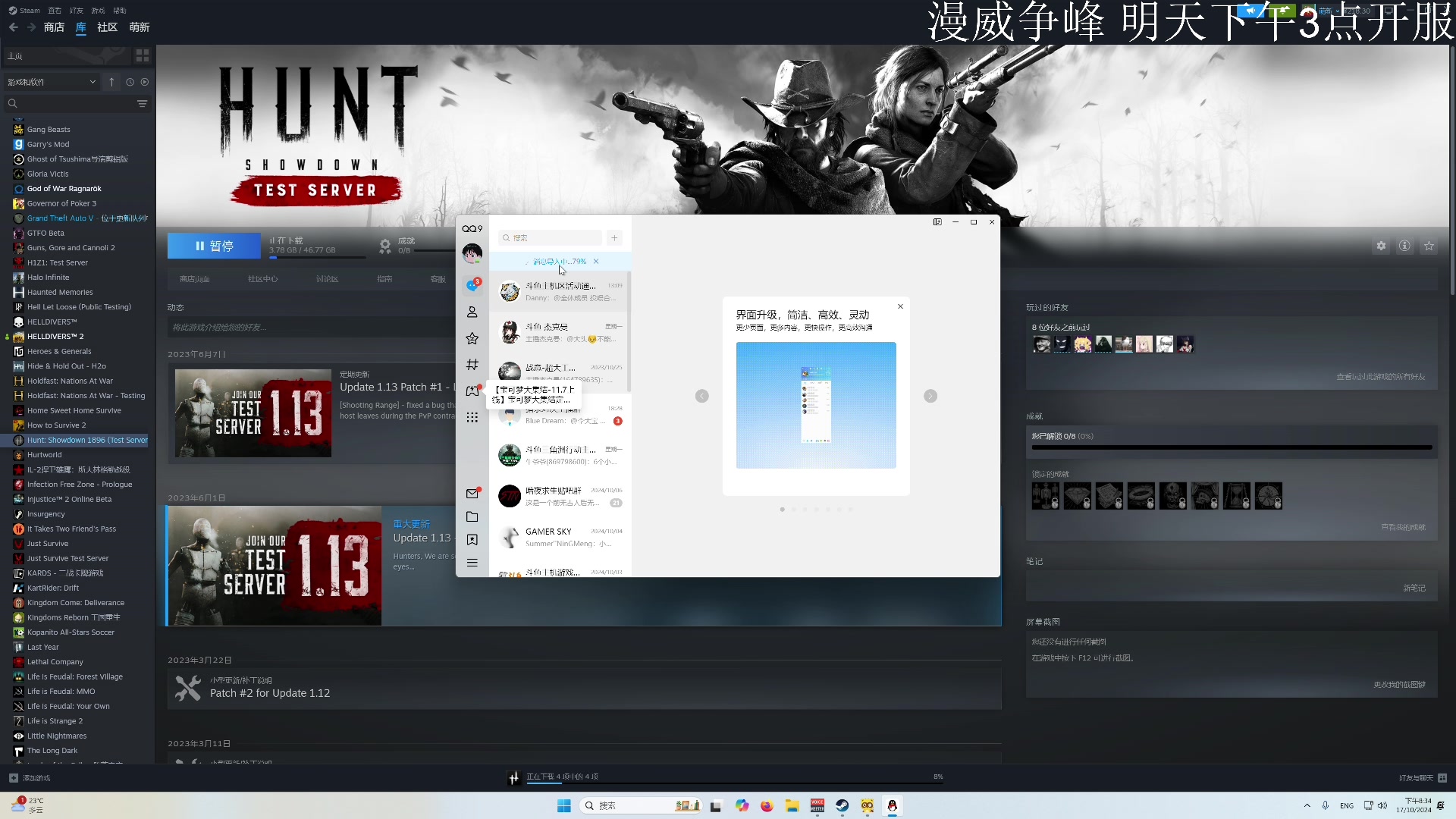1456x819 pixels.
Task: Switch to the Store tab
Action: 54,27
